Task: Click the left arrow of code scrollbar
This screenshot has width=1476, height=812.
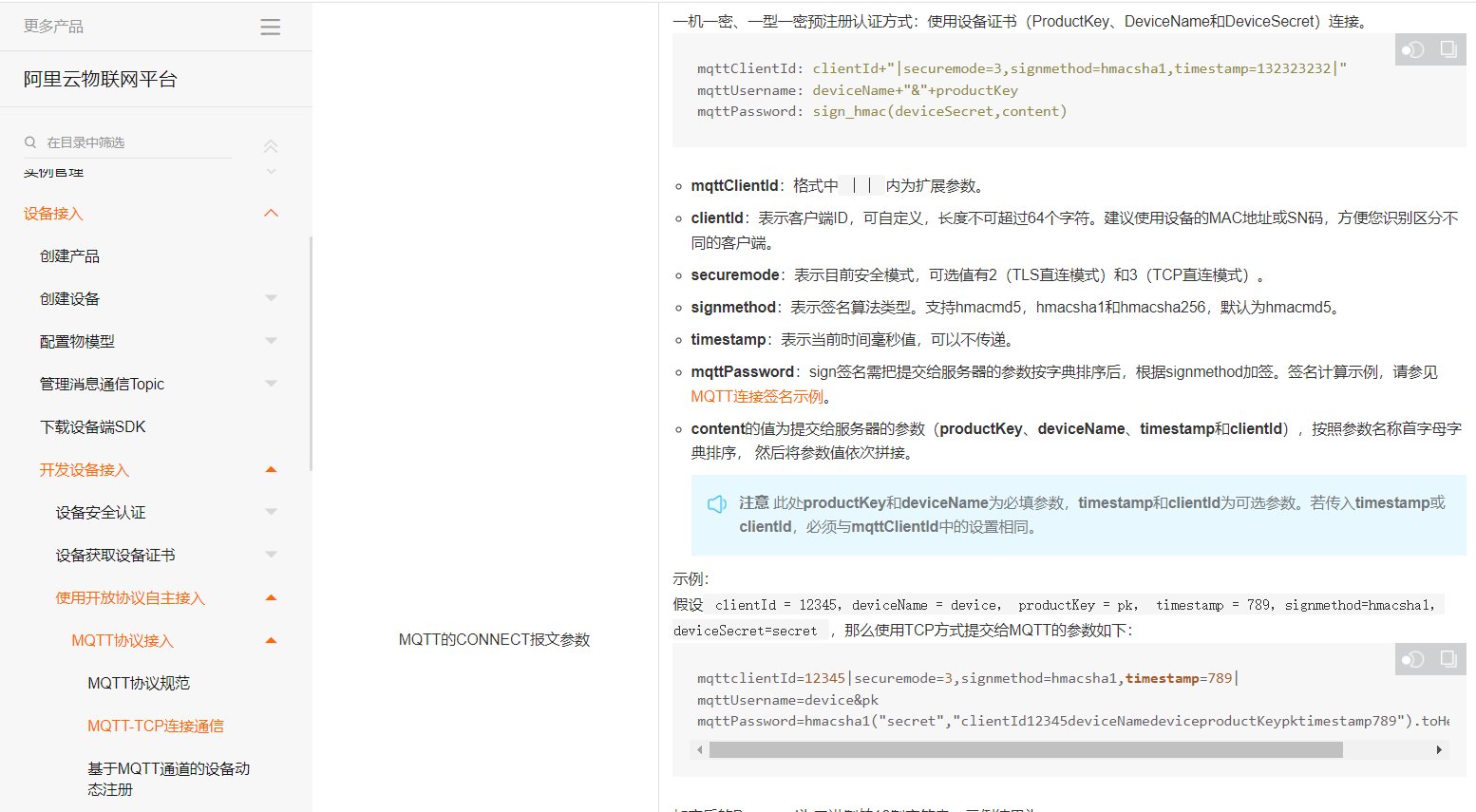Action: click(700, 750)
